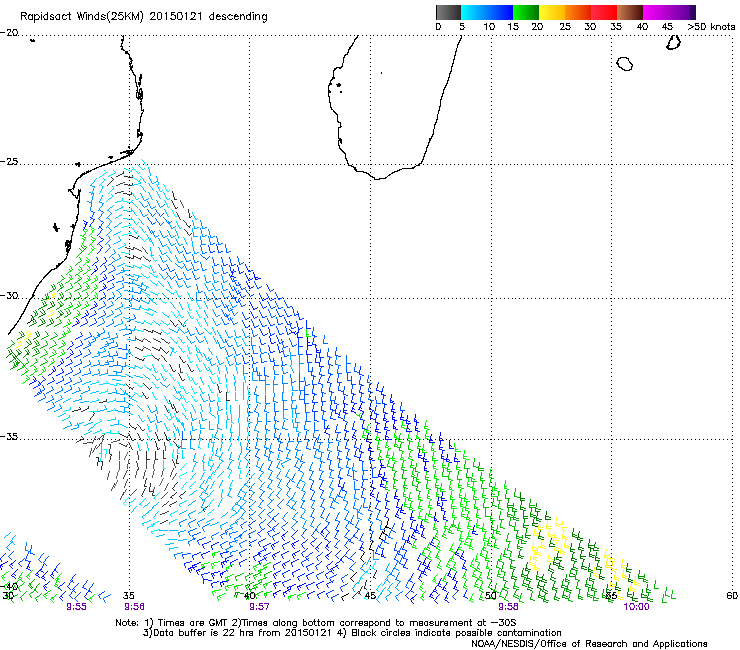Click the 40 longitude axis label
This screenshot has width=740, height=650.
[x=249, y=595]
